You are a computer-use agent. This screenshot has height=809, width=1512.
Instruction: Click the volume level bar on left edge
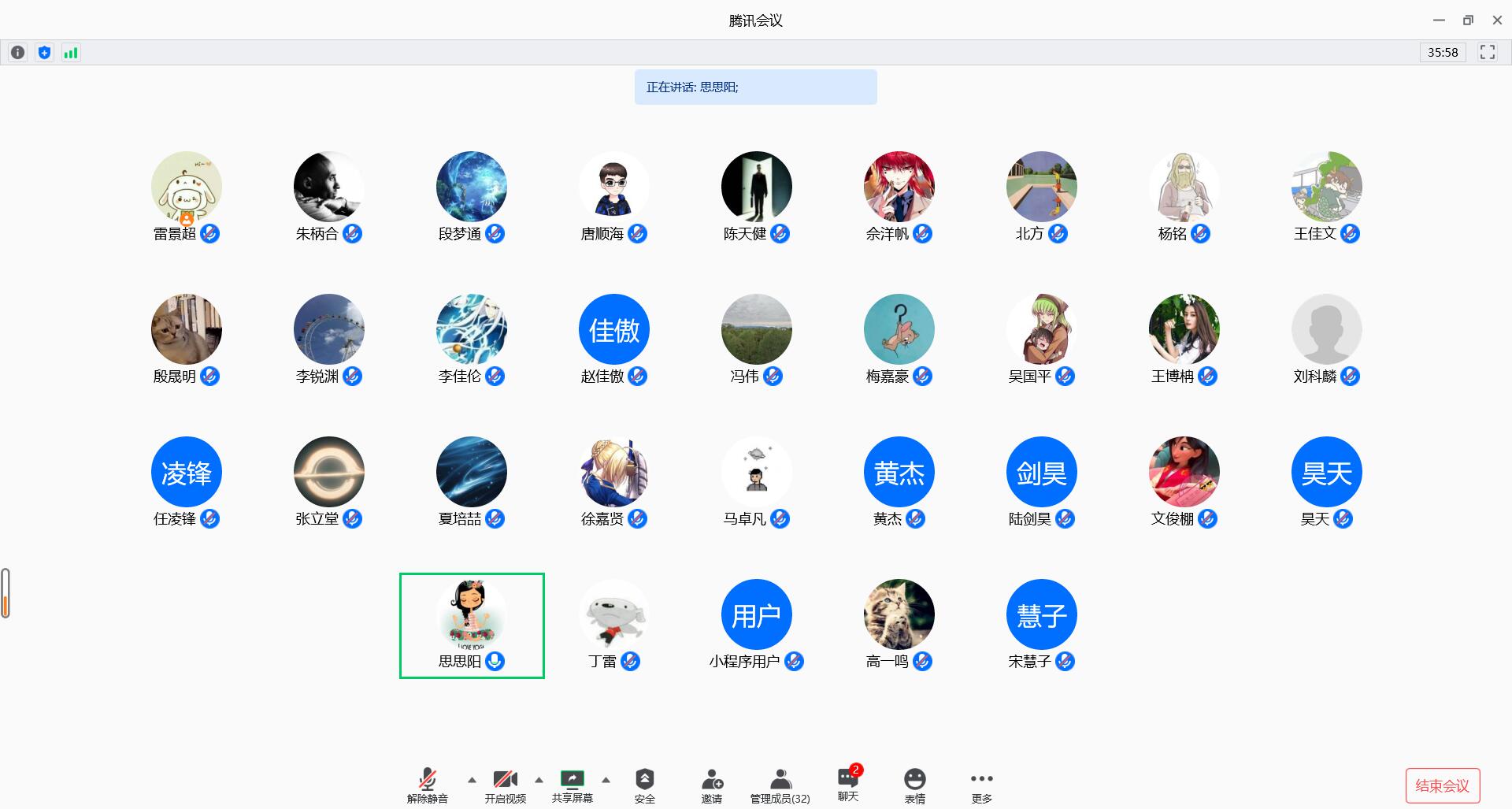pos(6,593)
